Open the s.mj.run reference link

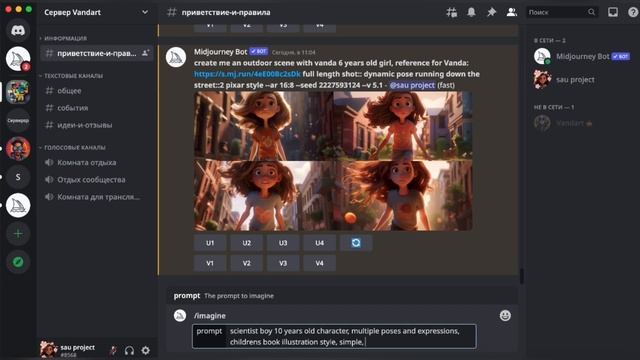247,74
